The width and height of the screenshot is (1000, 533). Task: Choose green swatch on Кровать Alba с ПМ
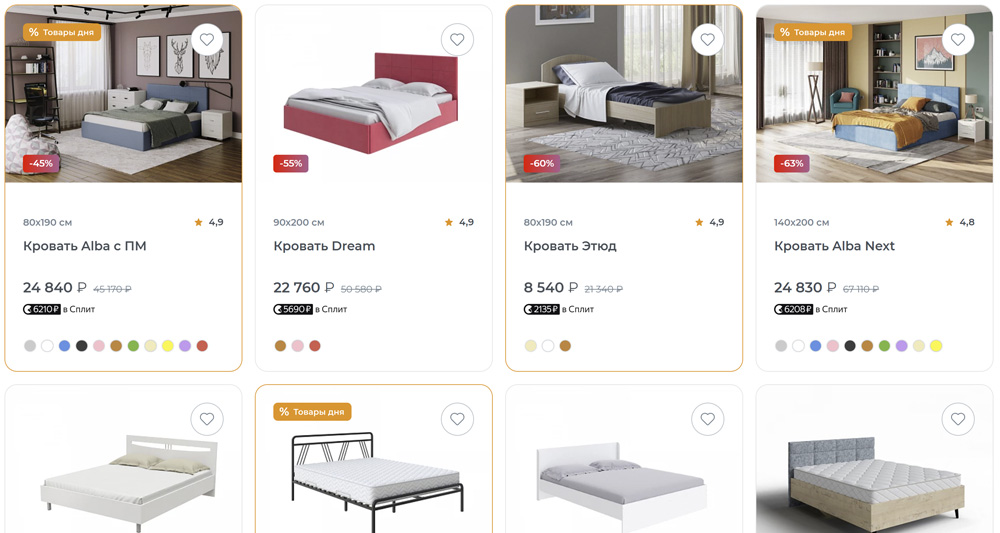pyautogui.click(x=133, y=346)
